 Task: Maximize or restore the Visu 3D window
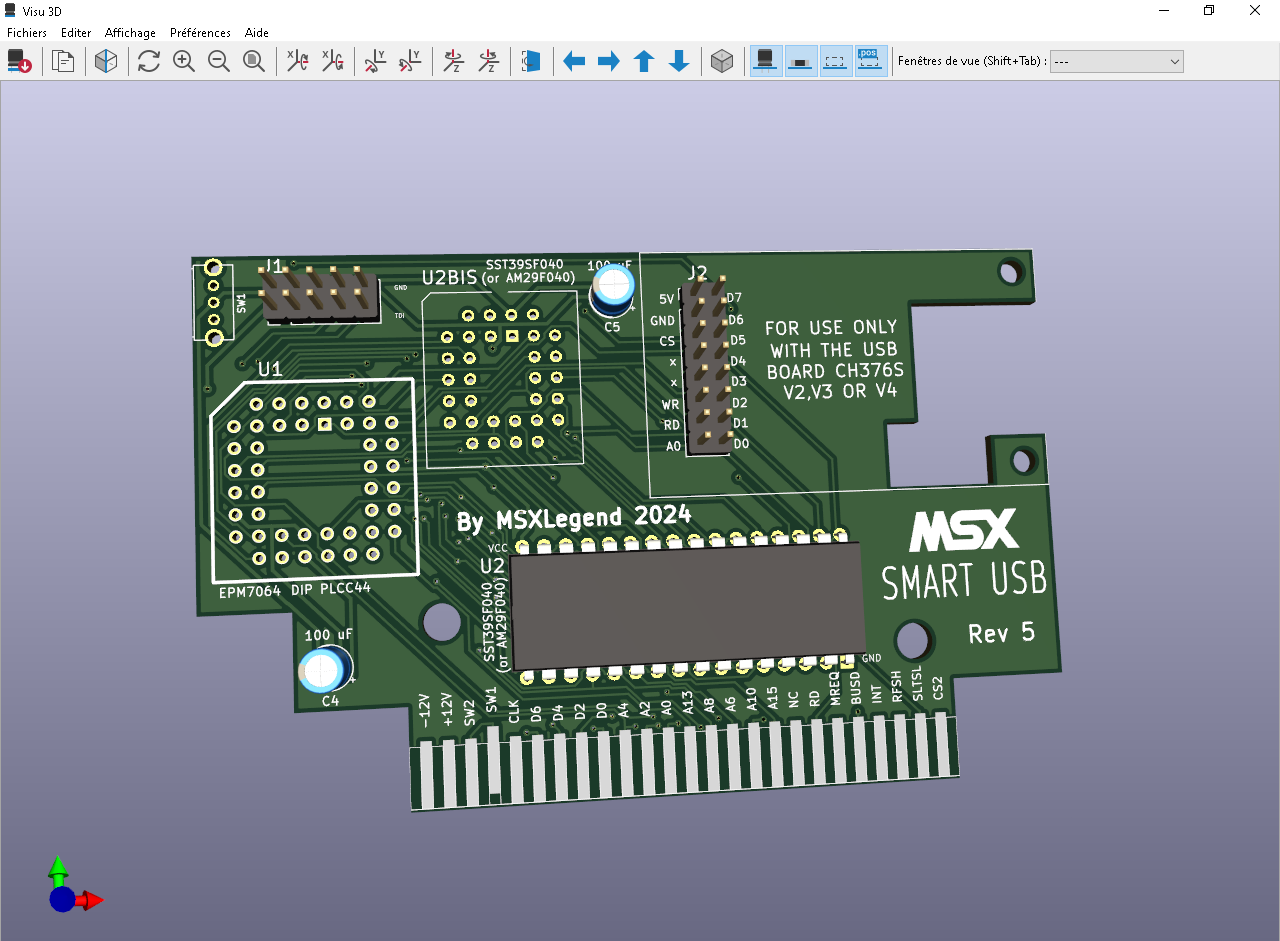1209,10
